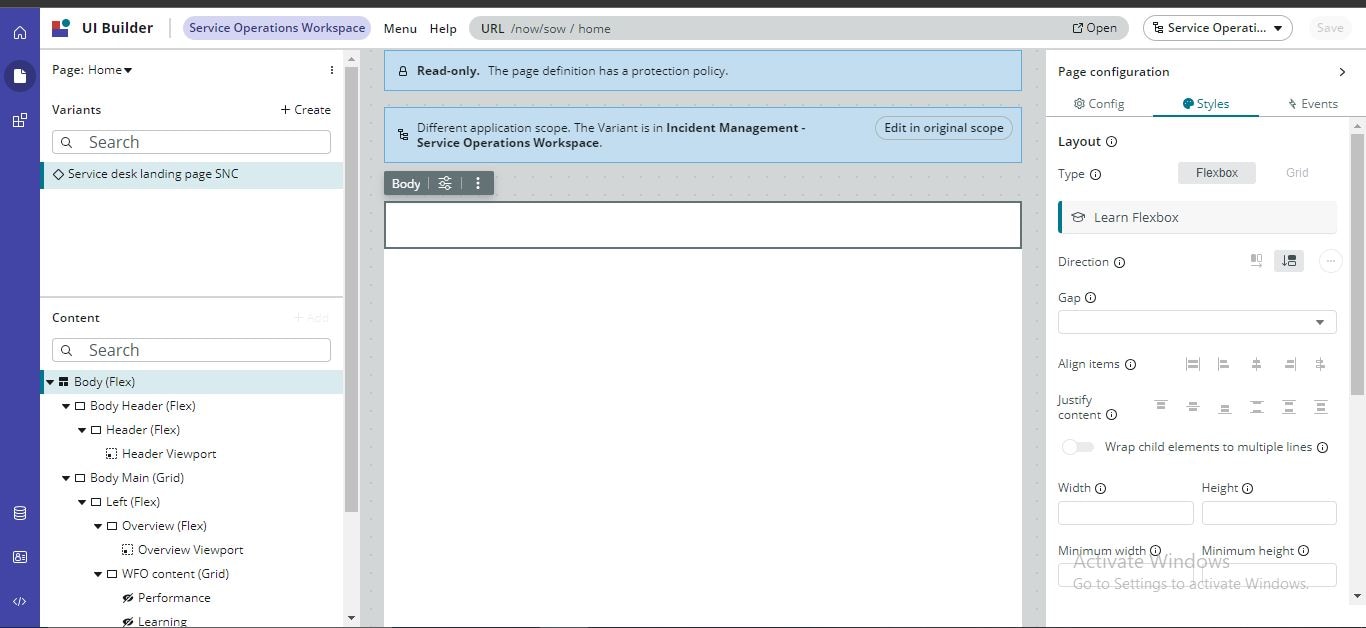
Task: Show the Layout info tooltip icon
Action: point(1111,142)
